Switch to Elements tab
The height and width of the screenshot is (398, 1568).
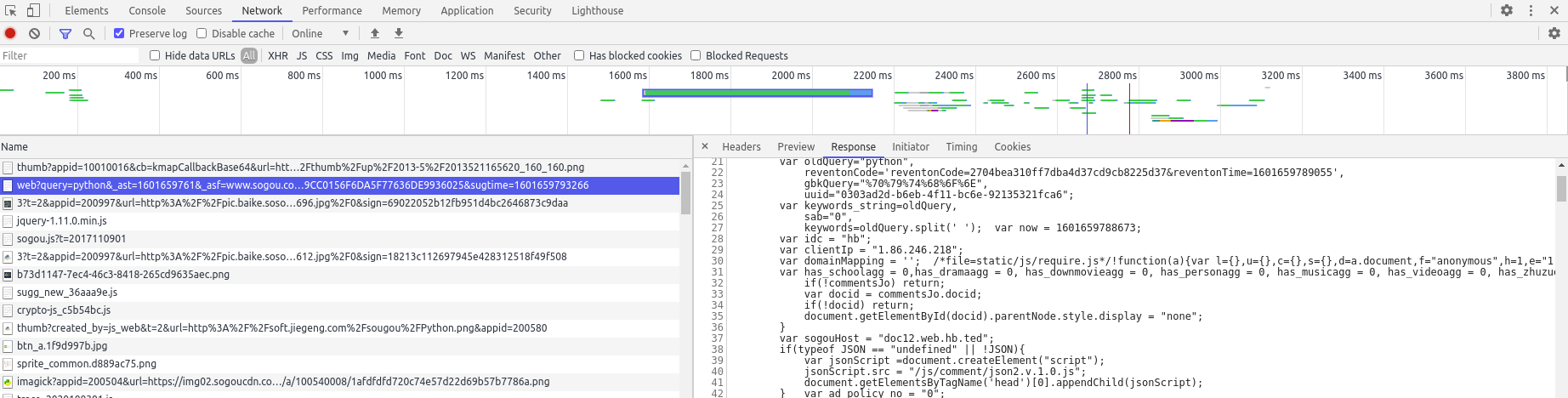coord(87,10)
